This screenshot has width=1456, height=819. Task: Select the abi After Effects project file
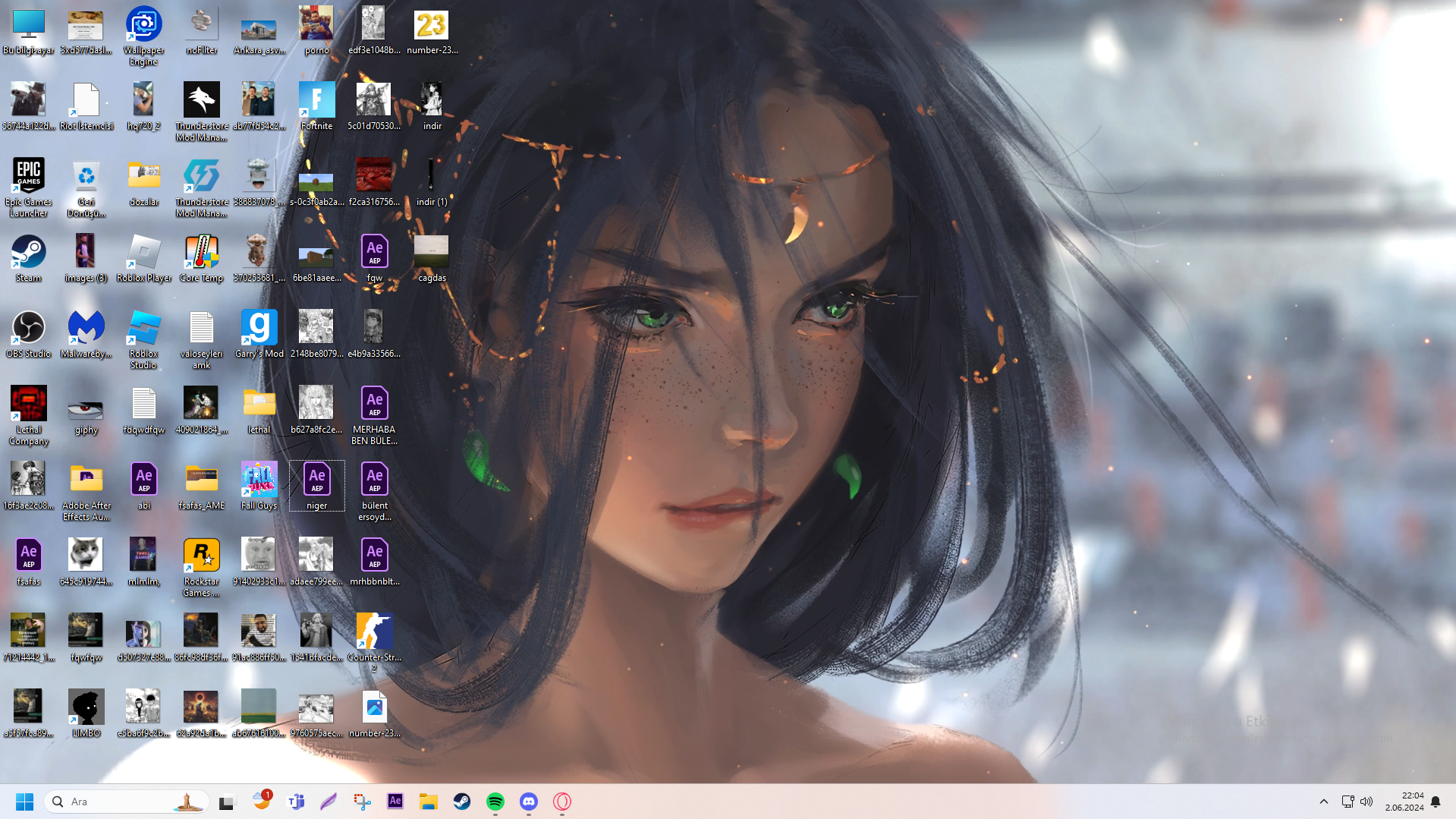pos(144,487)
